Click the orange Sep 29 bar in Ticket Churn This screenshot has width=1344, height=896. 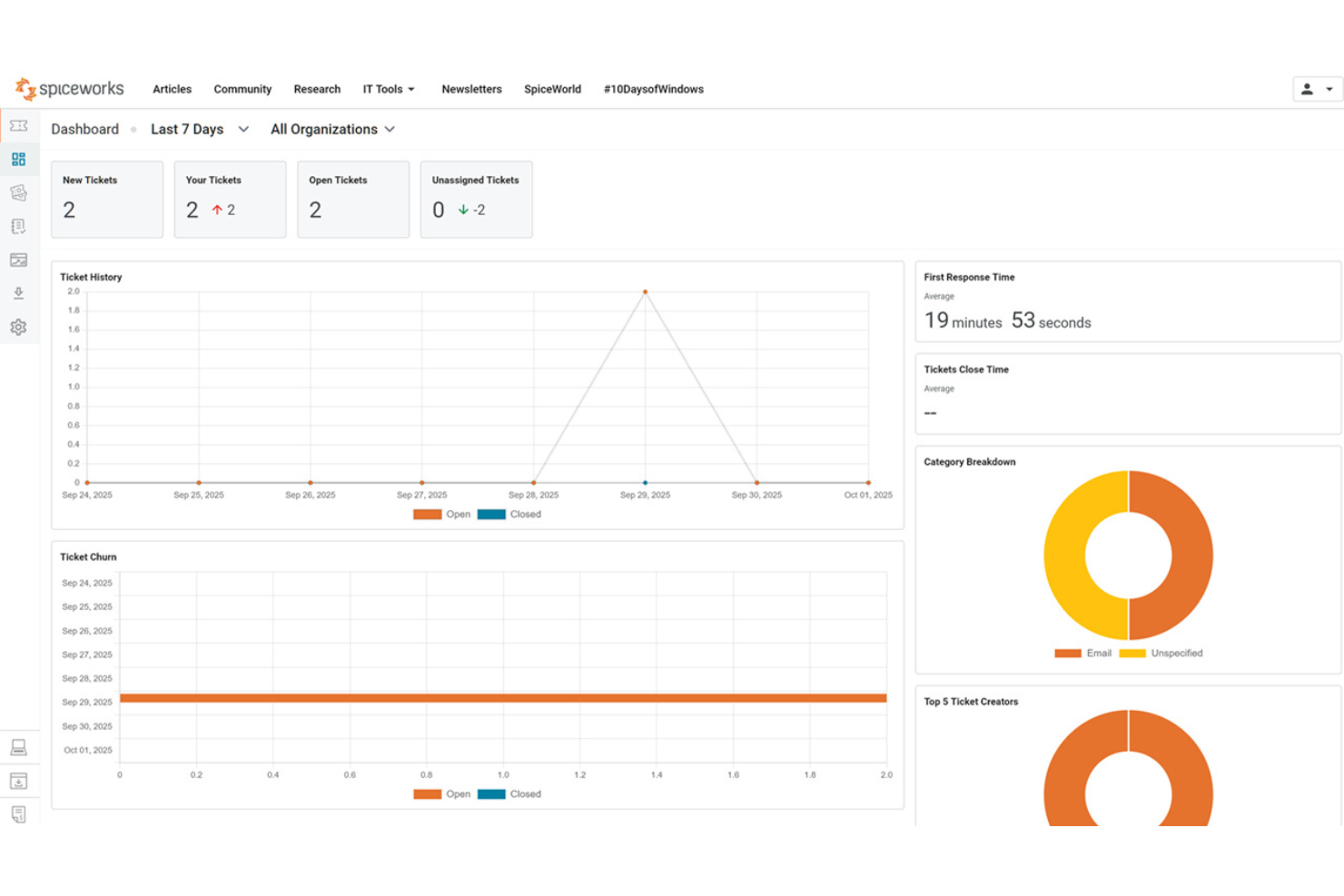[503, 698]
